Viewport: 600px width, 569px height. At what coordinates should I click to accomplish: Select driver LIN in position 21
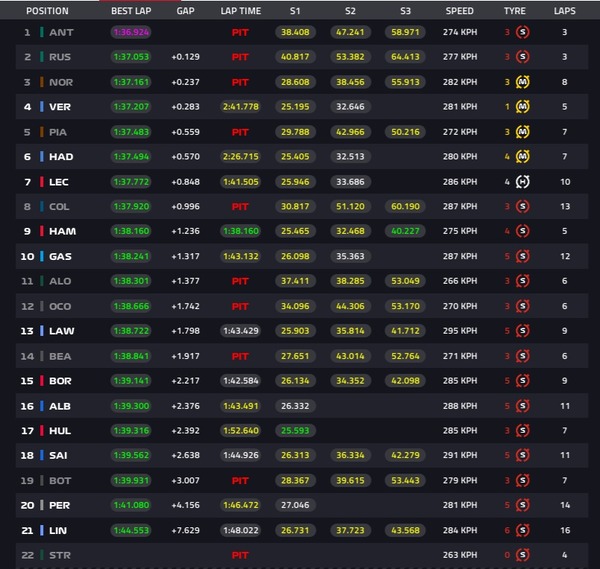[x=58, y=530]
